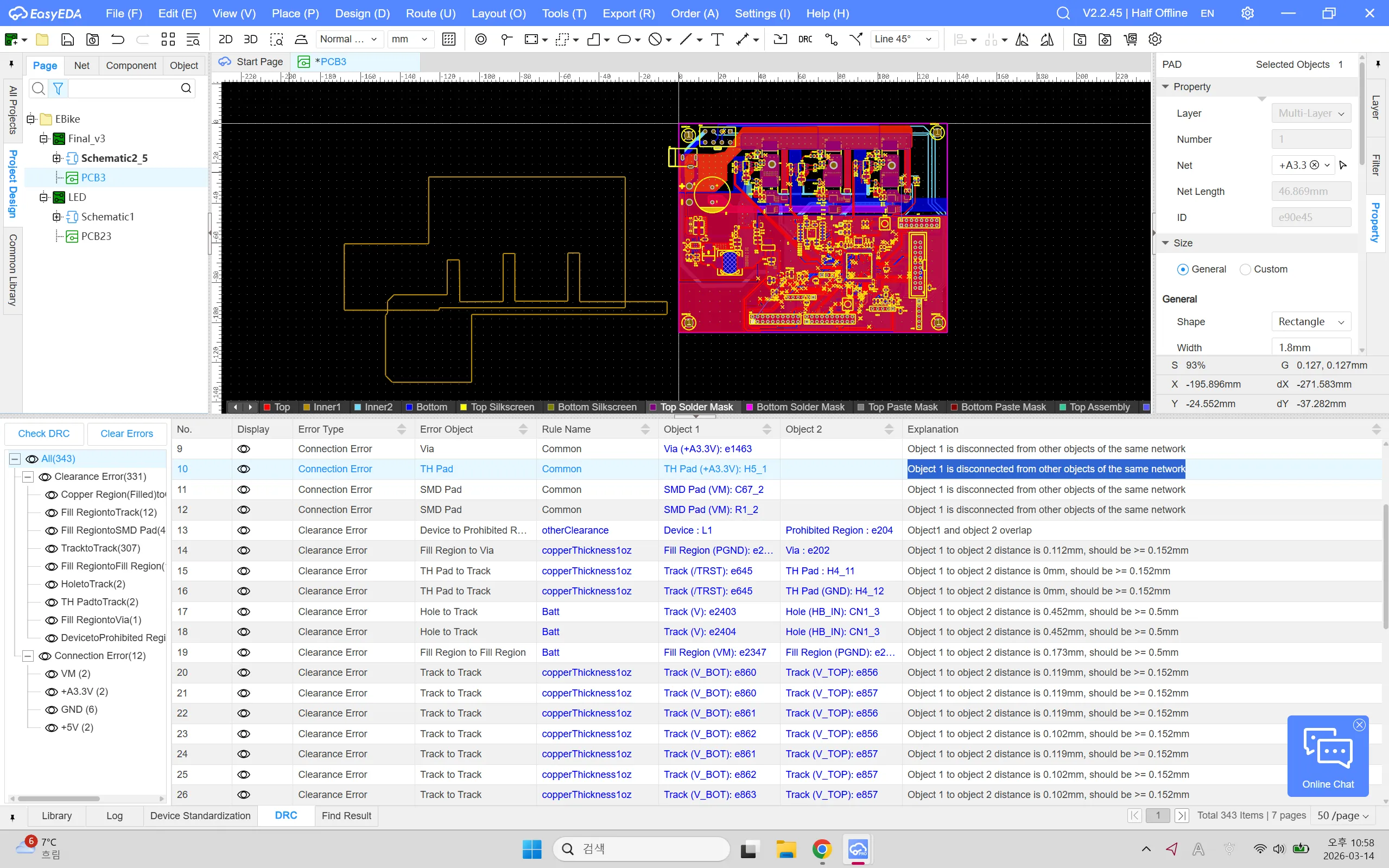Image resolution: width=1389 pixels, height=868 pixels.
Task: Toggle eye icon for TracktoTrack(307) errors
Action: [52, 548]
